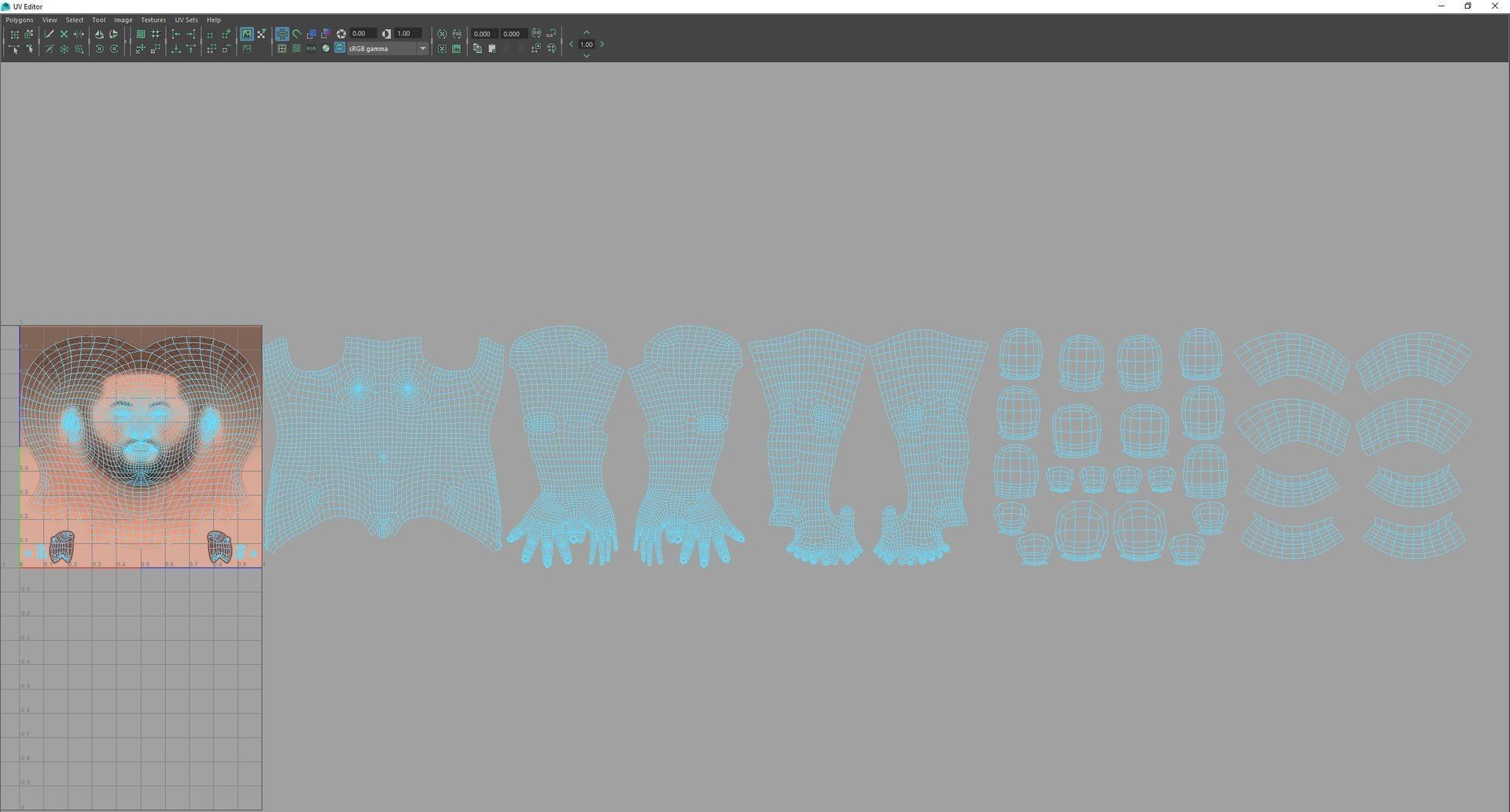Screen dimensions: 1510x812
Task: Click the select shortest edge path cursor icon
Action: 14,49
